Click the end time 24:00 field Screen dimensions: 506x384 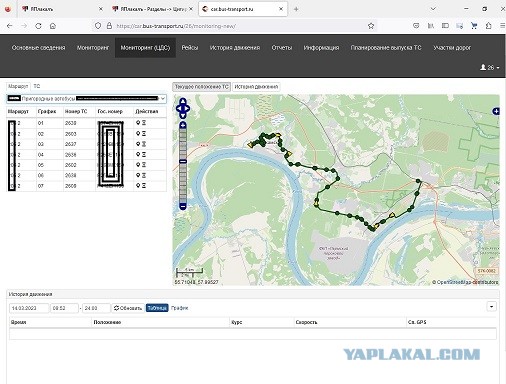(x=96, y=308)
